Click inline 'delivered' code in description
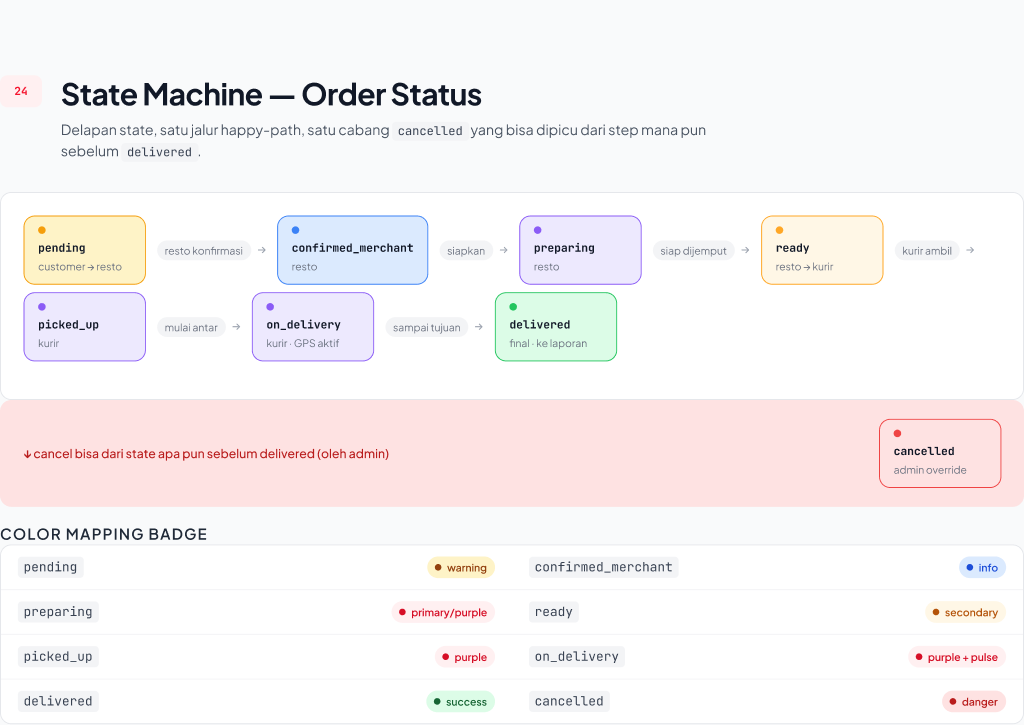The image size is (1024, 725). tap(159, 152)
